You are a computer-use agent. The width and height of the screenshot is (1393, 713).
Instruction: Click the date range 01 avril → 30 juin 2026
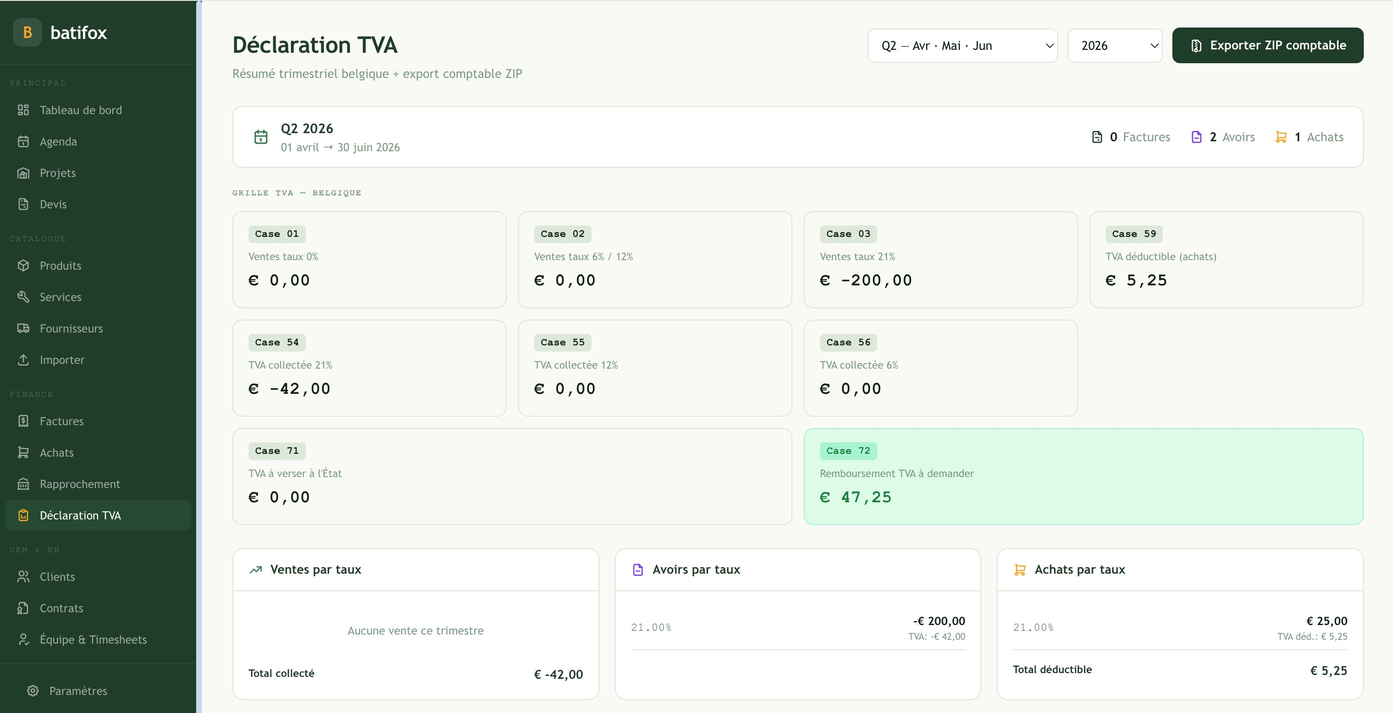tap(340, 148)
